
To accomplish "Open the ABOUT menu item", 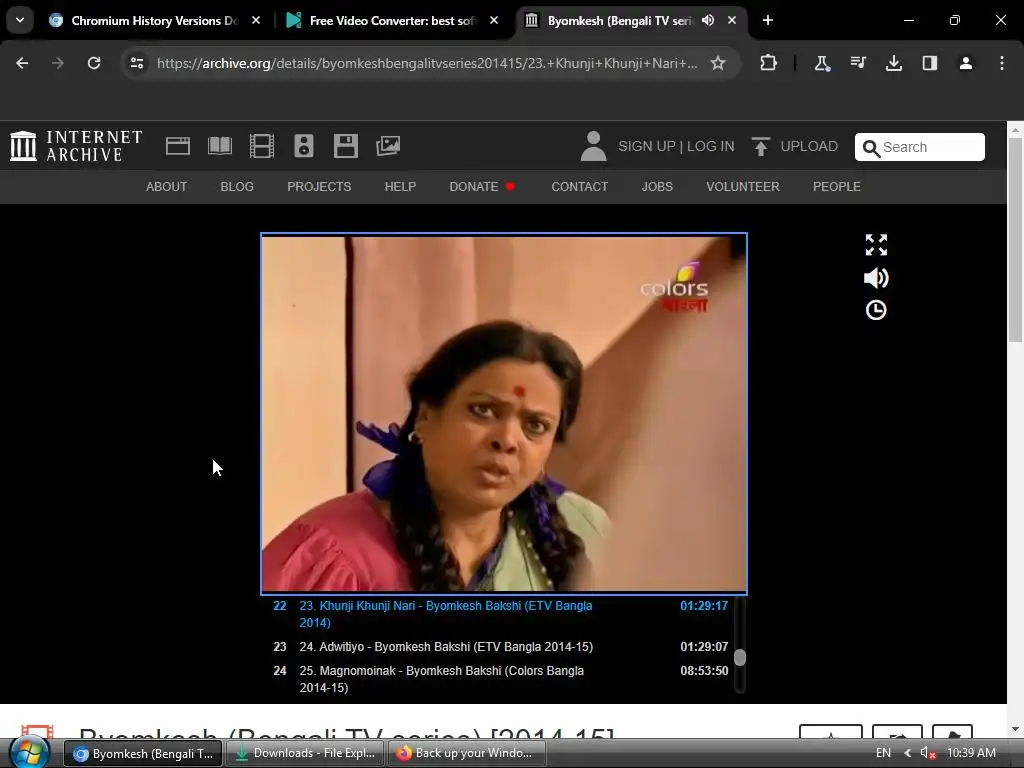I will point(167,187).
